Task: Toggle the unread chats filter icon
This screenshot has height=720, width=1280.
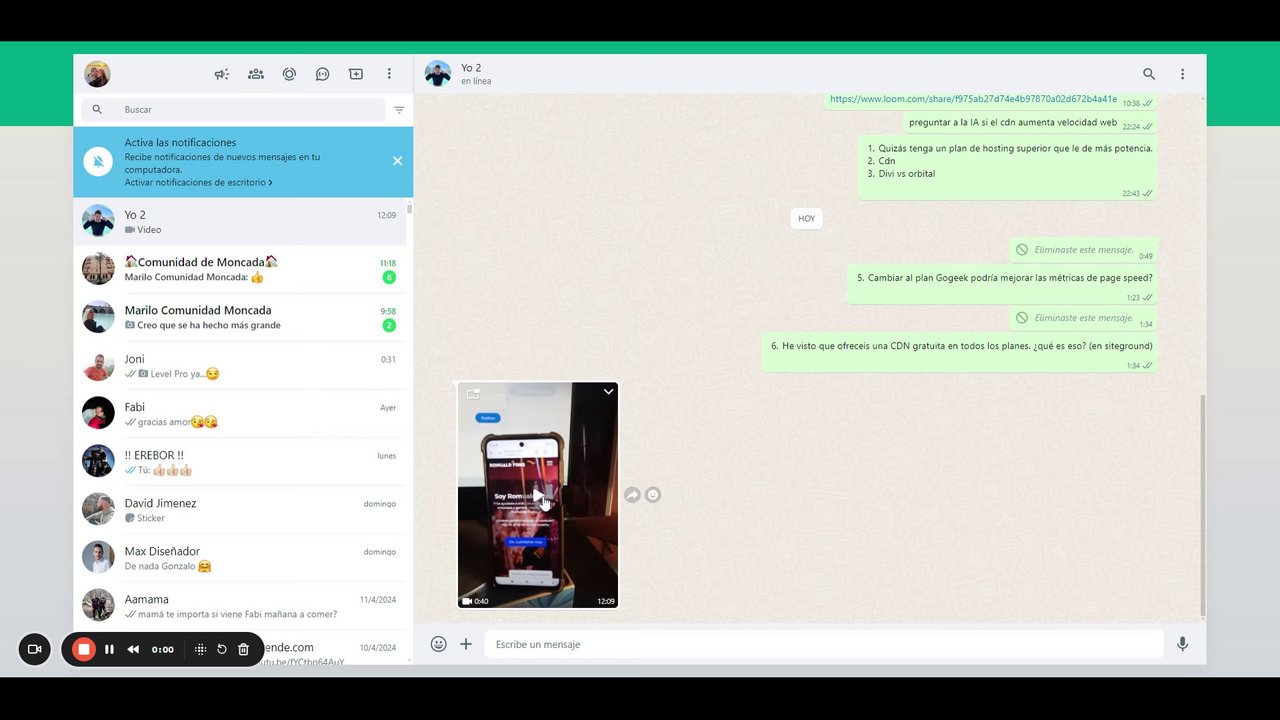Action: click(x=399, y=110)
